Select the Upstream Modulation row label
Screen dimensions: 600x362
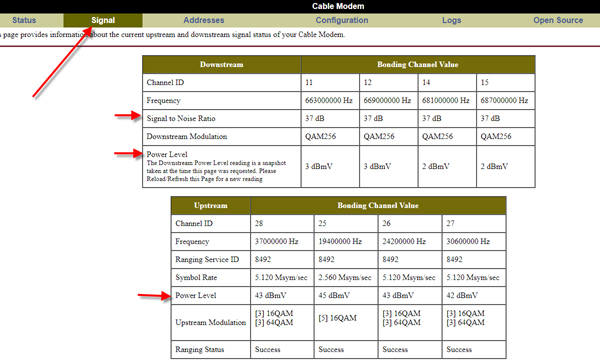[210, 322]
